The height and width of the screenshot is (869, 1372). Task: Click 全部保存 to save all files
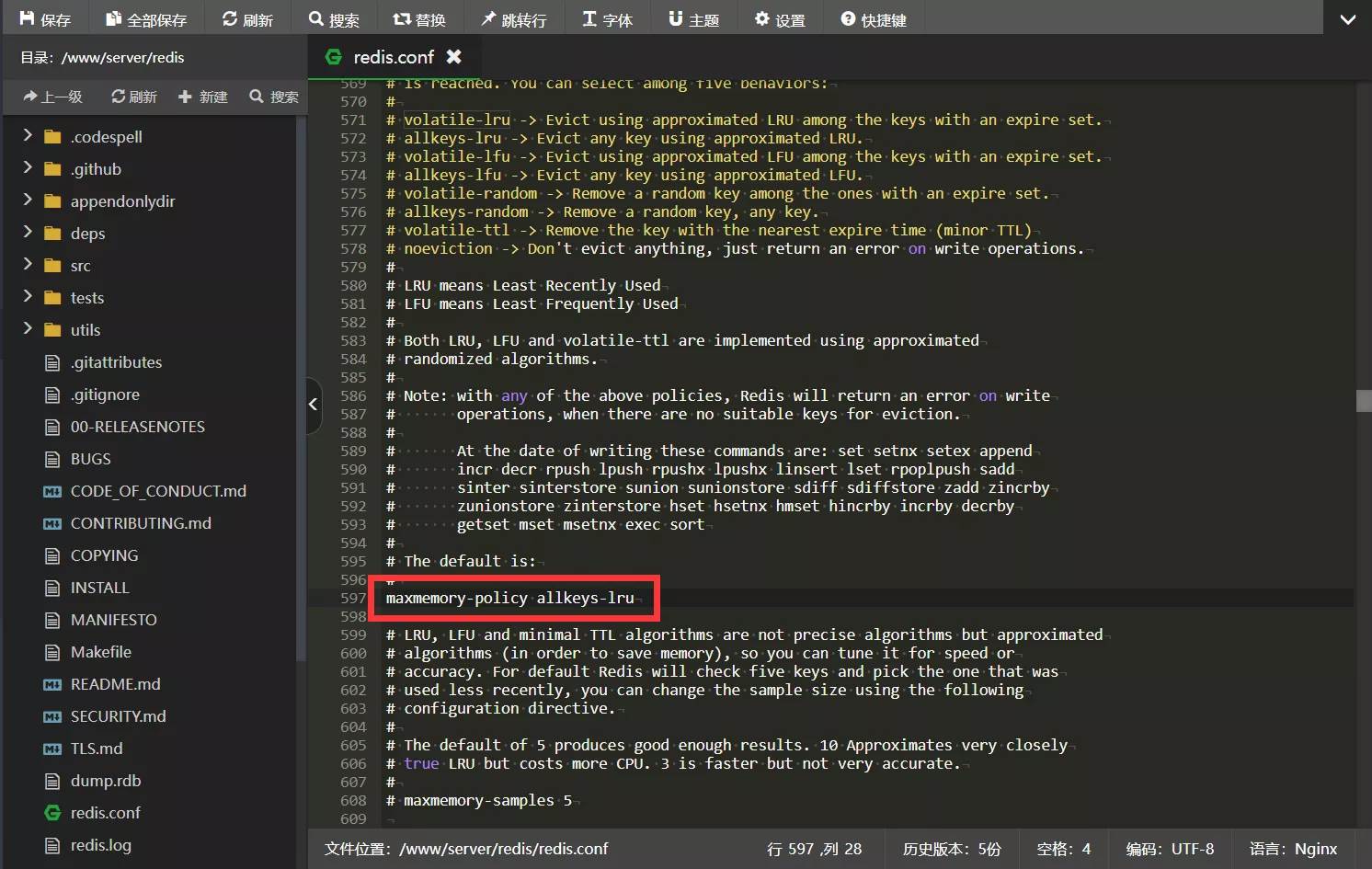pyautogui.click(x=146, y=17)
